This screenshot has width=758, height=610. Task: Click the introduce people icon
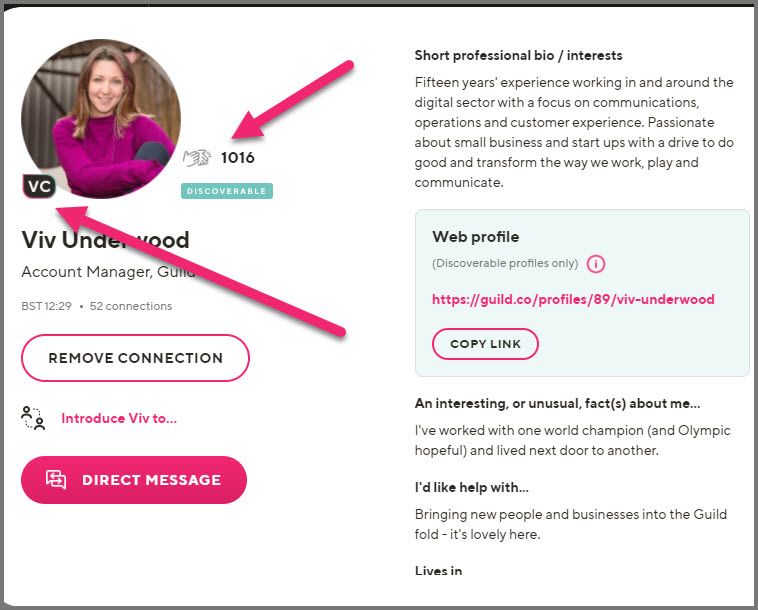[33, 418]
